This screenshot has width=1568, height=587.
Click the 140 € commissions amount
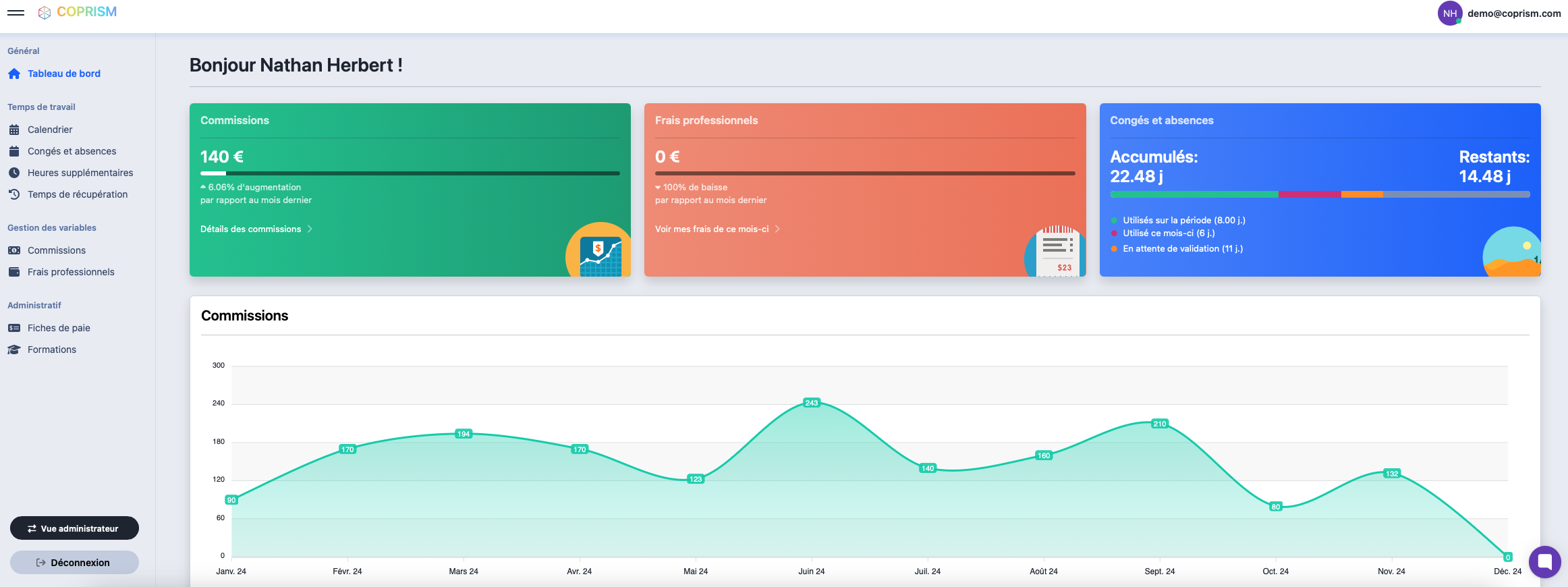click(222, 157)
